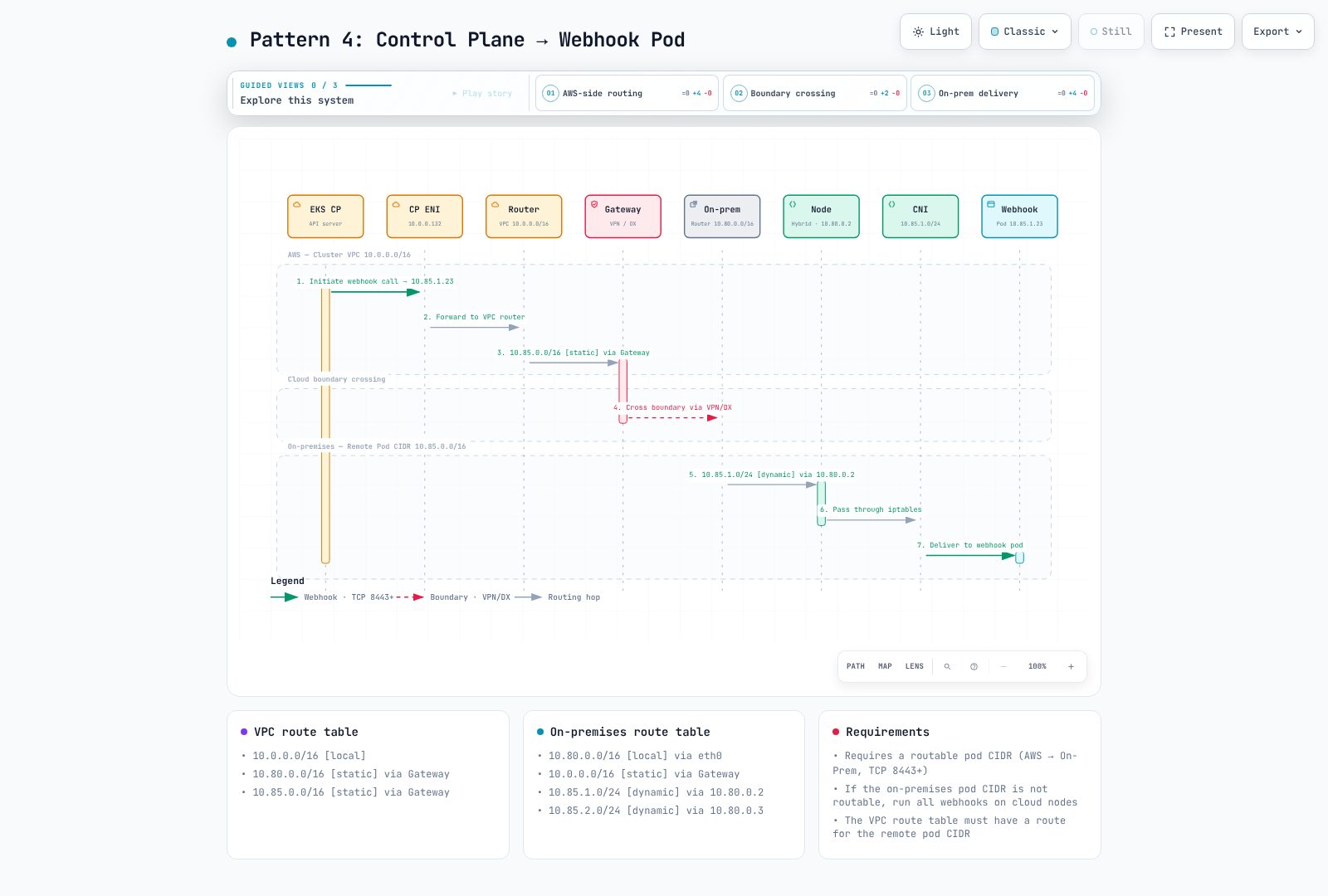This screenshot has height=896, width=1328.
Task: Select the Node Hybrid participant box
Action: 821,217
